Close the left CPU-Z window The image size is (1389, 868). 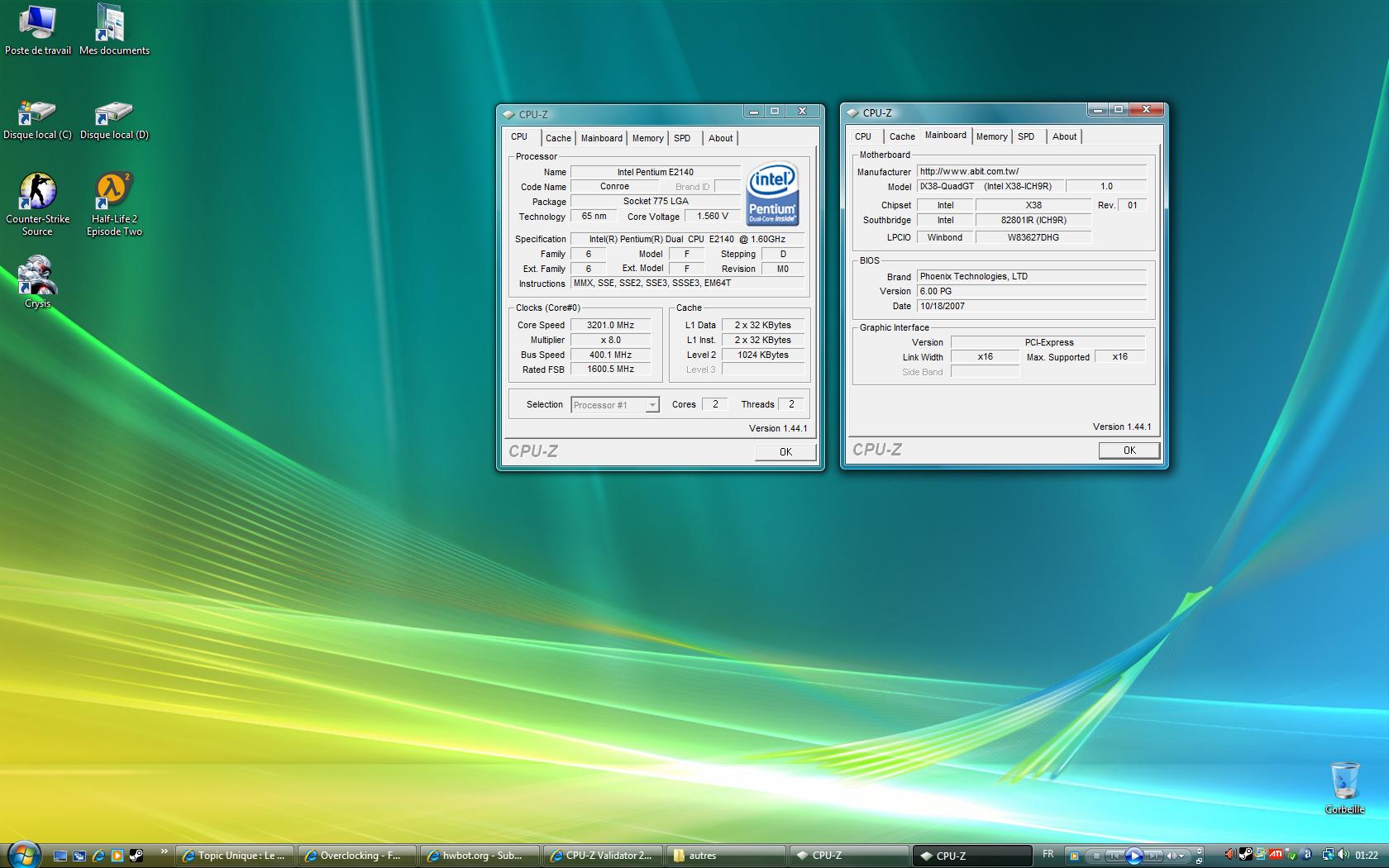(802, 111)
